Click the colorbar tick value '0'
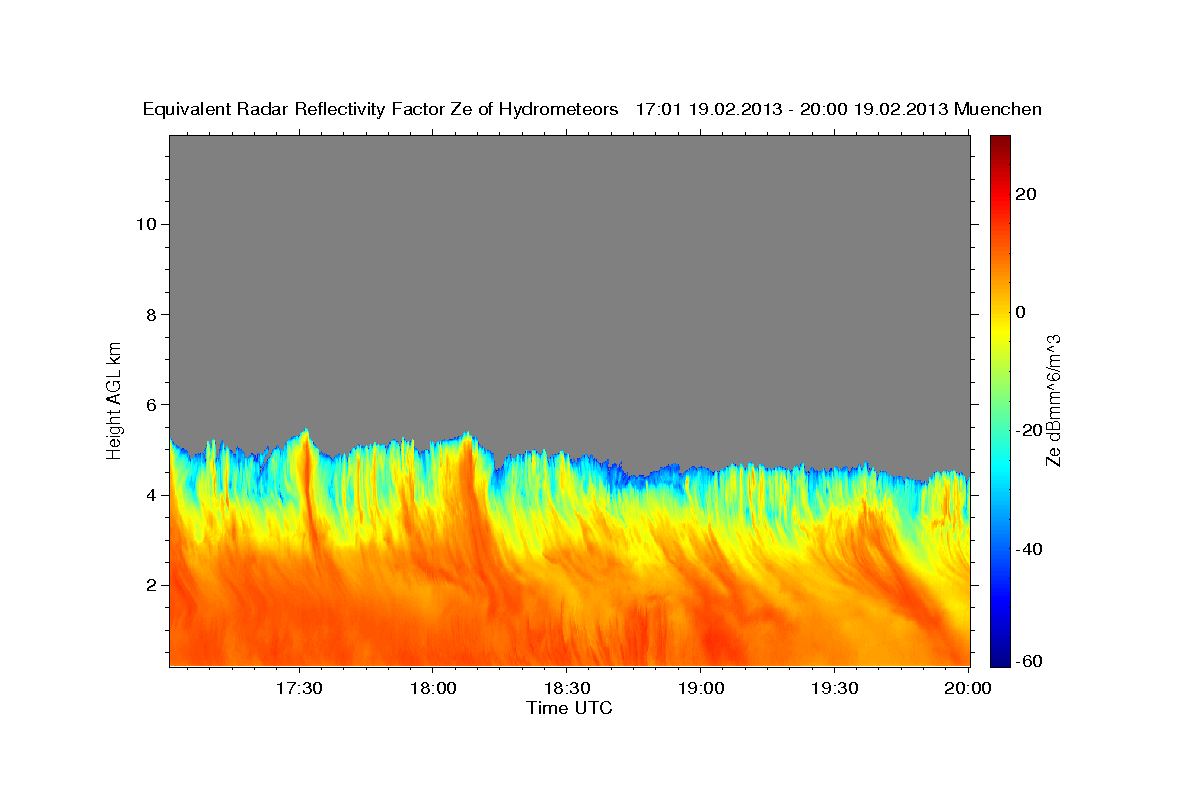 tap(1020, 313)
